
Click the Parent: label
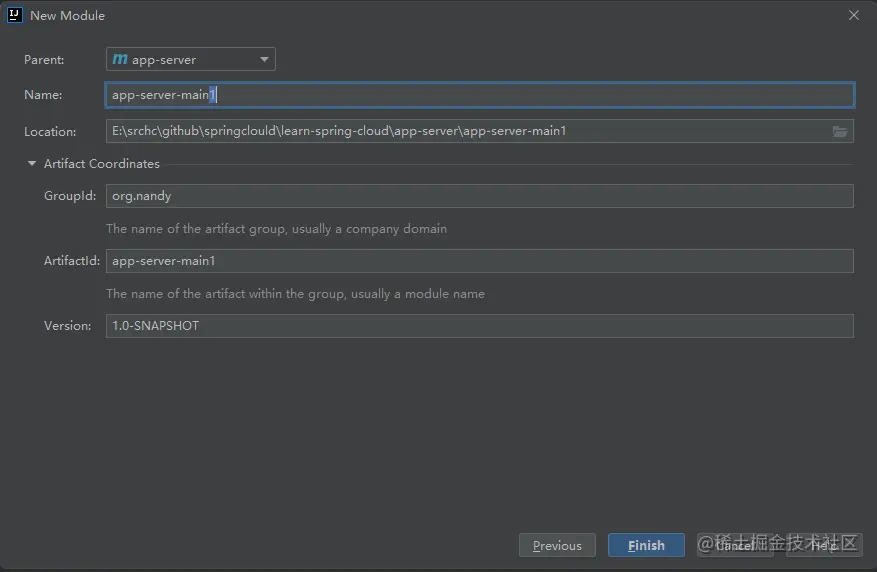click(44, 60)
